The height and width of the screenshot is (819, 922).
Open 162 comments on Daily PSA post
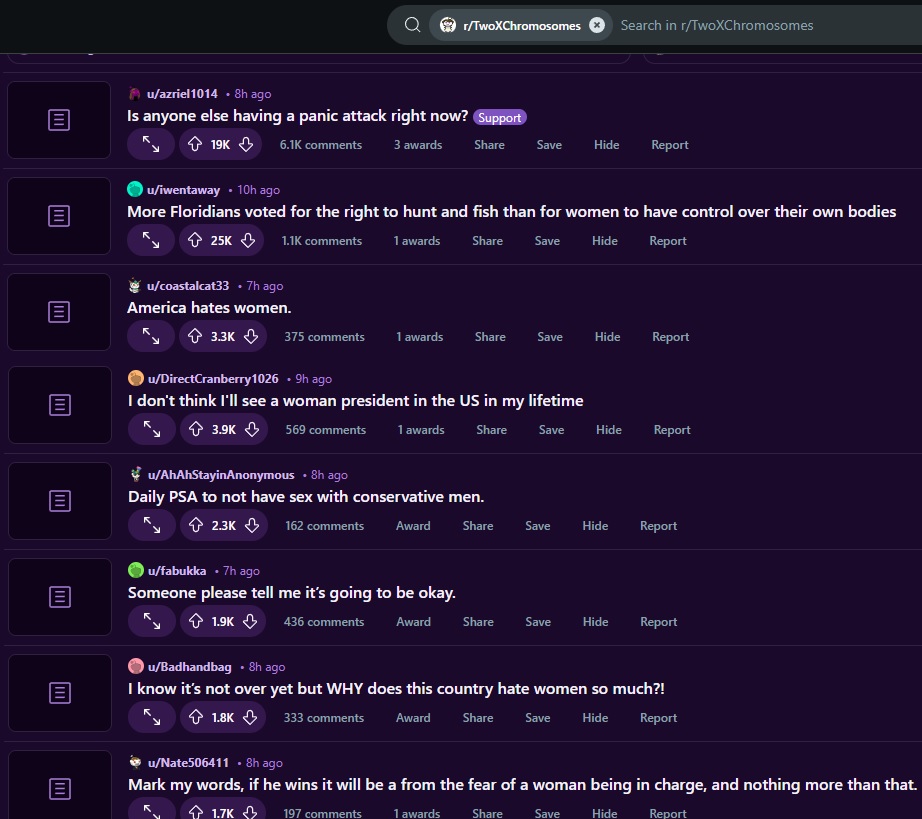pyautogui.click(x=325, y=526)
